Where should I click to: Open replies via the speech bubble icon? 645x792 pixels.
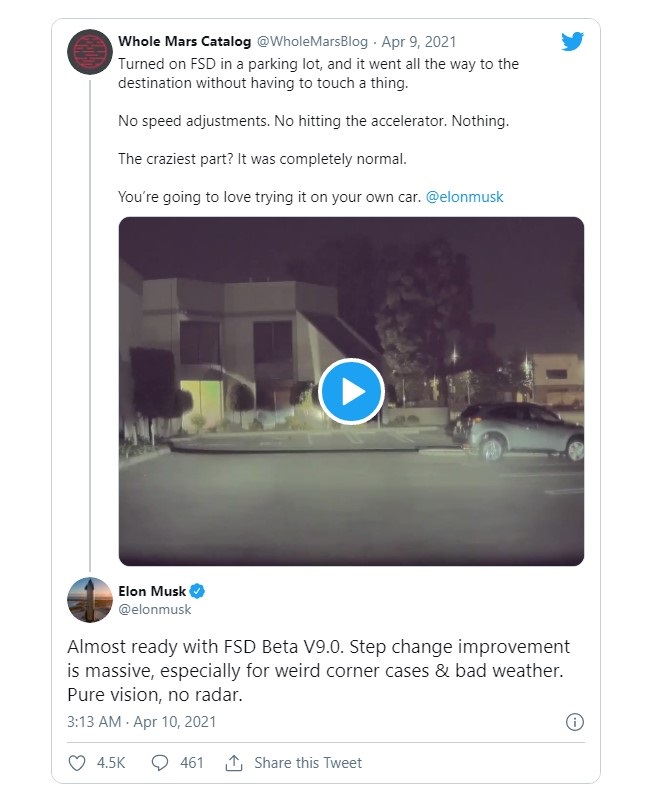(x=160, y=763)
